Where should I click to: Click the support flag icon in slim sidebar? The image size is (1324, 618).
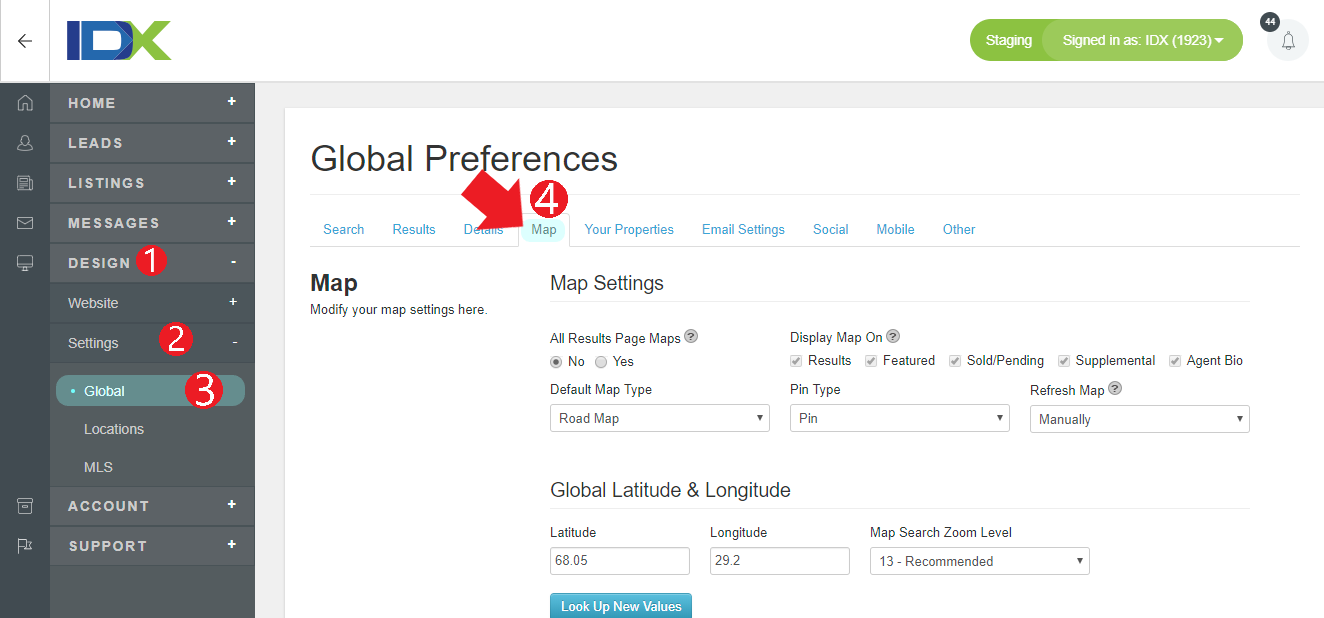[25, 546]
